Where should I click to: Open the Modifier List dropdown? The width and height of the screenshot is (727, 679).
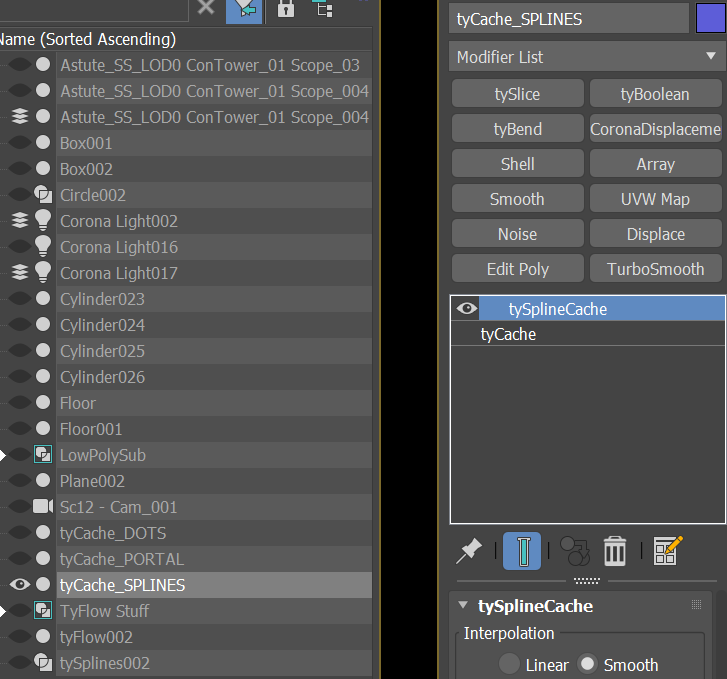[587, 57]
